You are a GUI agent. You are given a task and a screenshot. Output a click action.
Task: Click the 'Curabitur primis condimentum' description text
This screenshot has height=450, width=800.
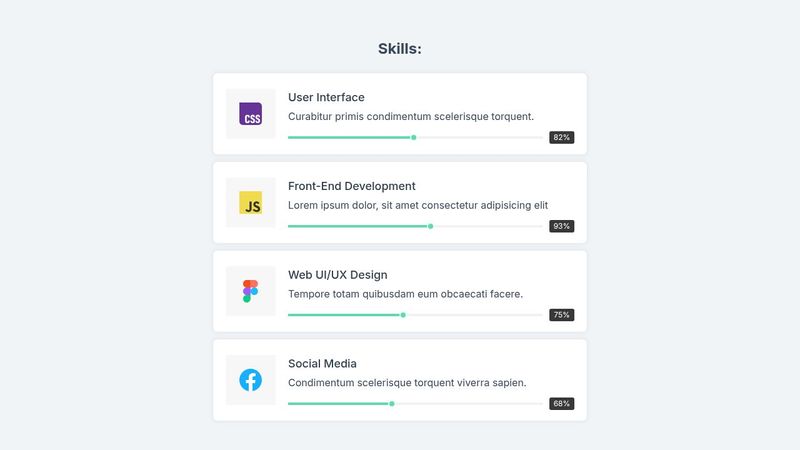pos(410,116)
